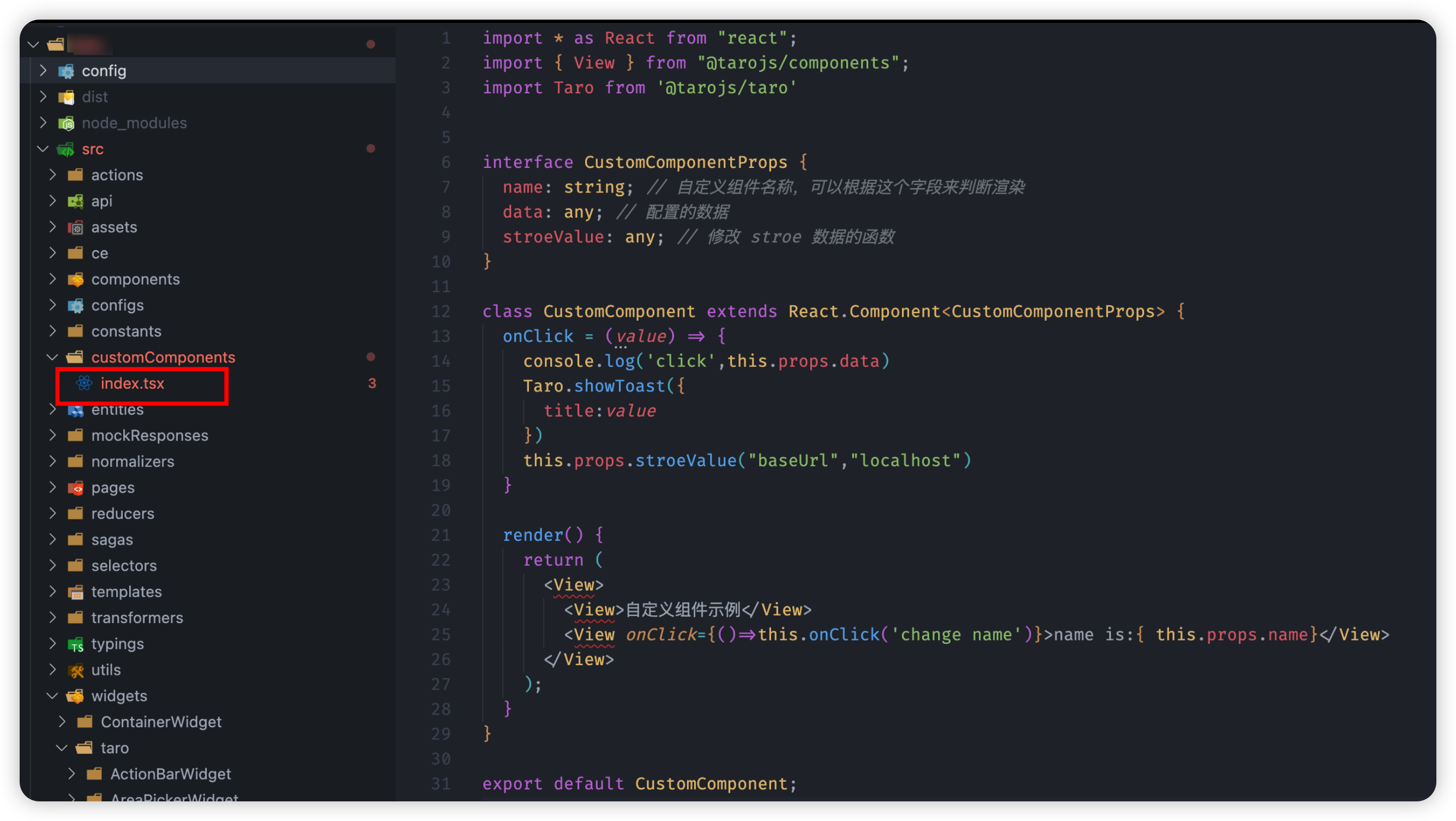Expand the ContainerWidget folder
1456x821 pixels.
coord(62,722)
